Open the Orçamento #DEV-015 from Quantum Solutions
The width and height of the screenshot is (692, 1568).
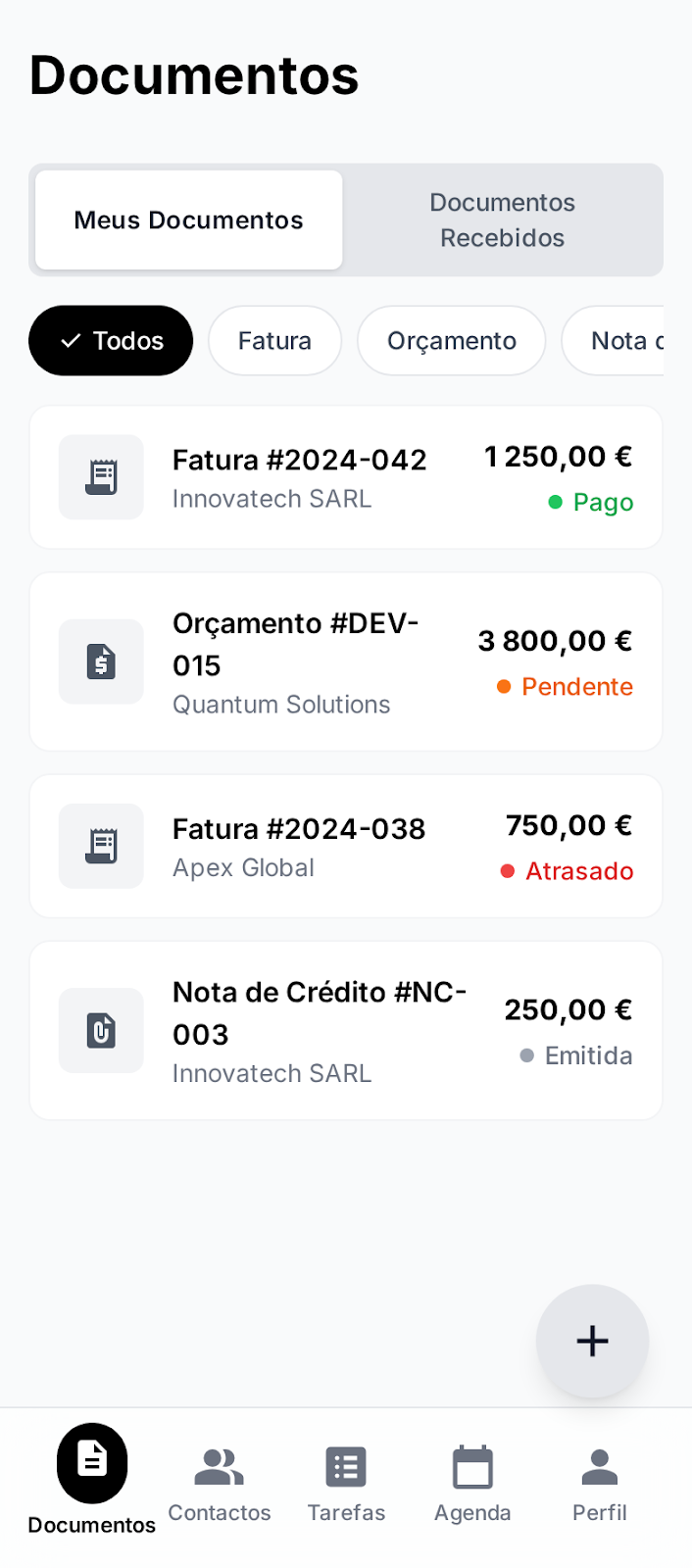(345, 661)
